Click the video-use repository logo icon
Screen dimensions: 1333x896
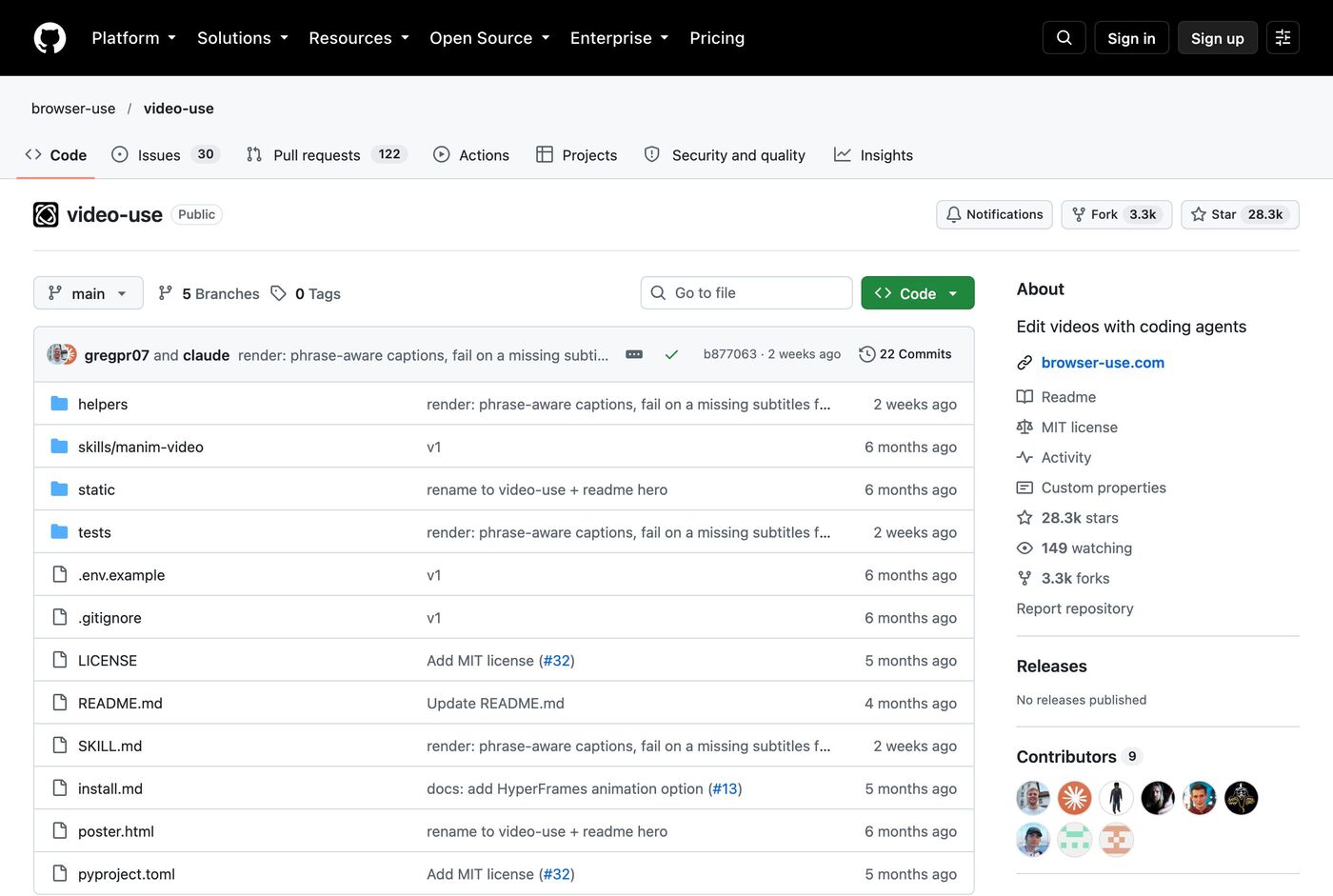tap(46, 215)
